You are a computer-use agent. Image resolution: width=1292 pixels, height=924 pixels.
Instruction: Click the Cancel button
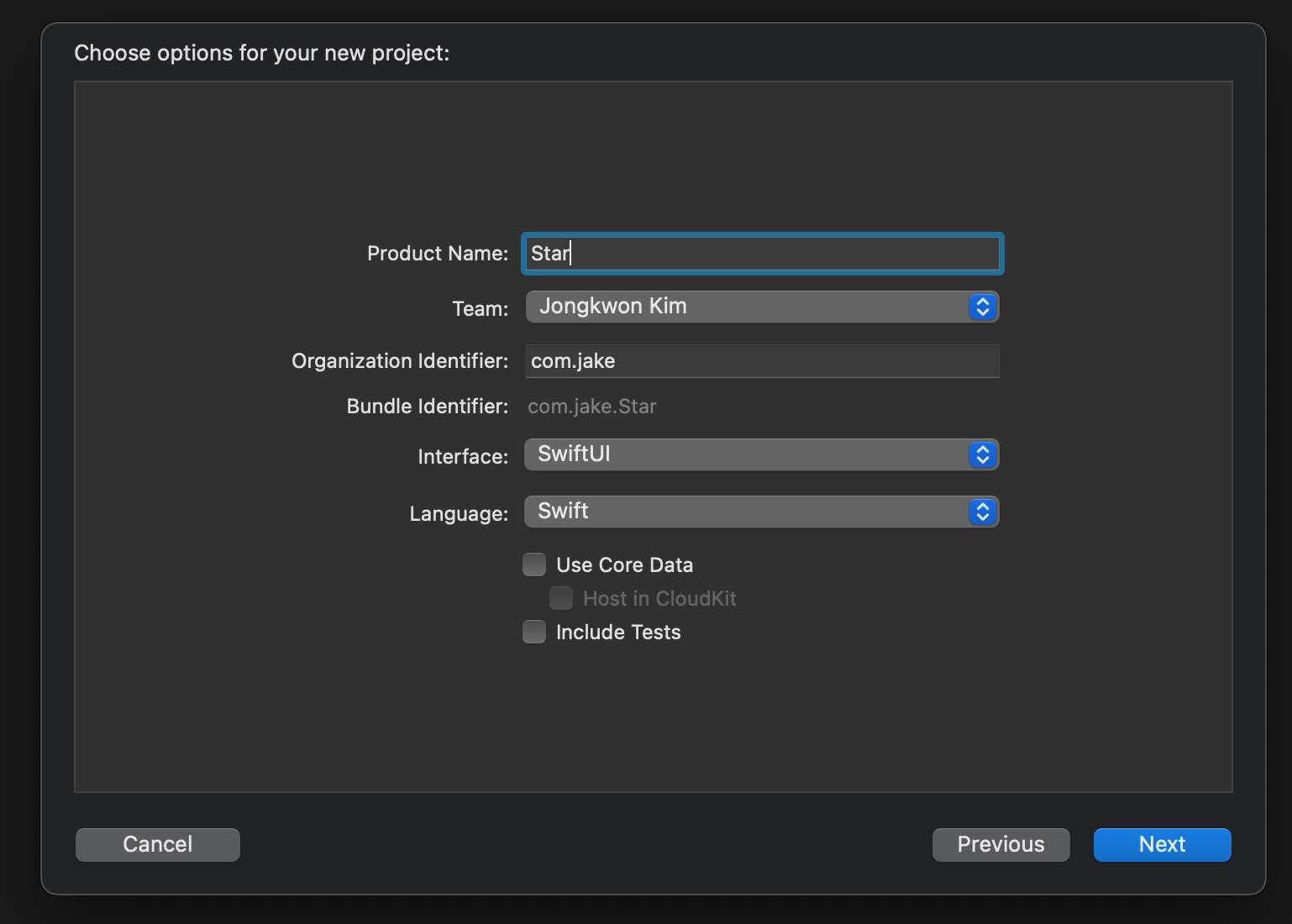click(x=158, y=845)
